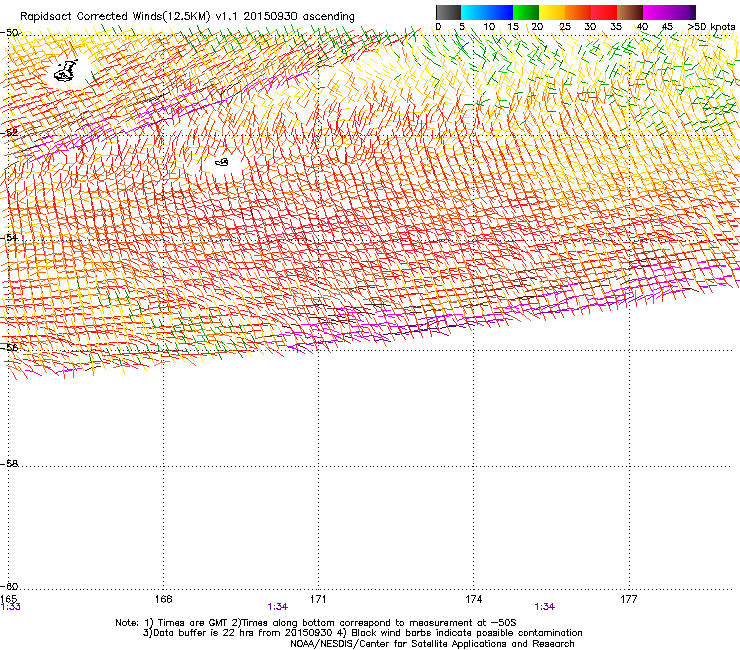This screenshot has height=650, width=740.
Task: Select the cyan 5-10 knots color swatch
Action: [473, 12]
